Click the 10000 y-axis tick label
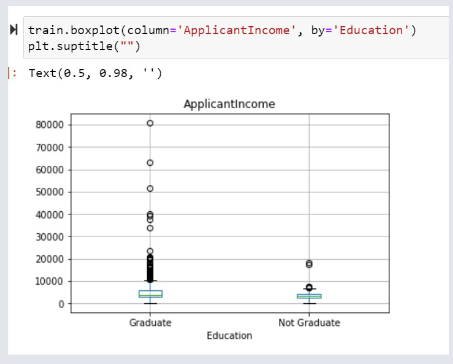Screen dimensions: 453x364 coord(50,282)
